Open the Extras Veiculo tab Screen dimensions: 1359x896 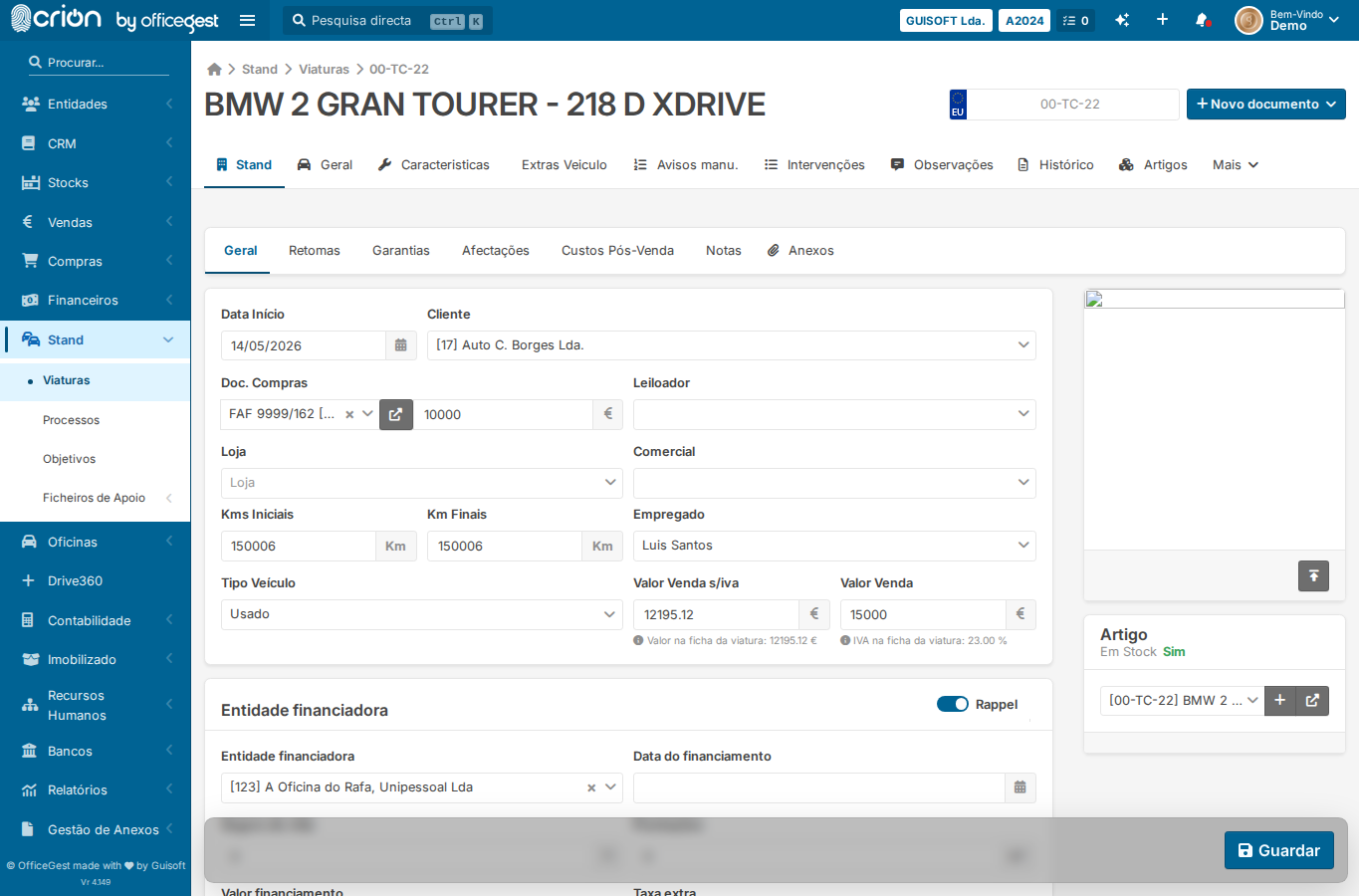(x=565, y=165)
